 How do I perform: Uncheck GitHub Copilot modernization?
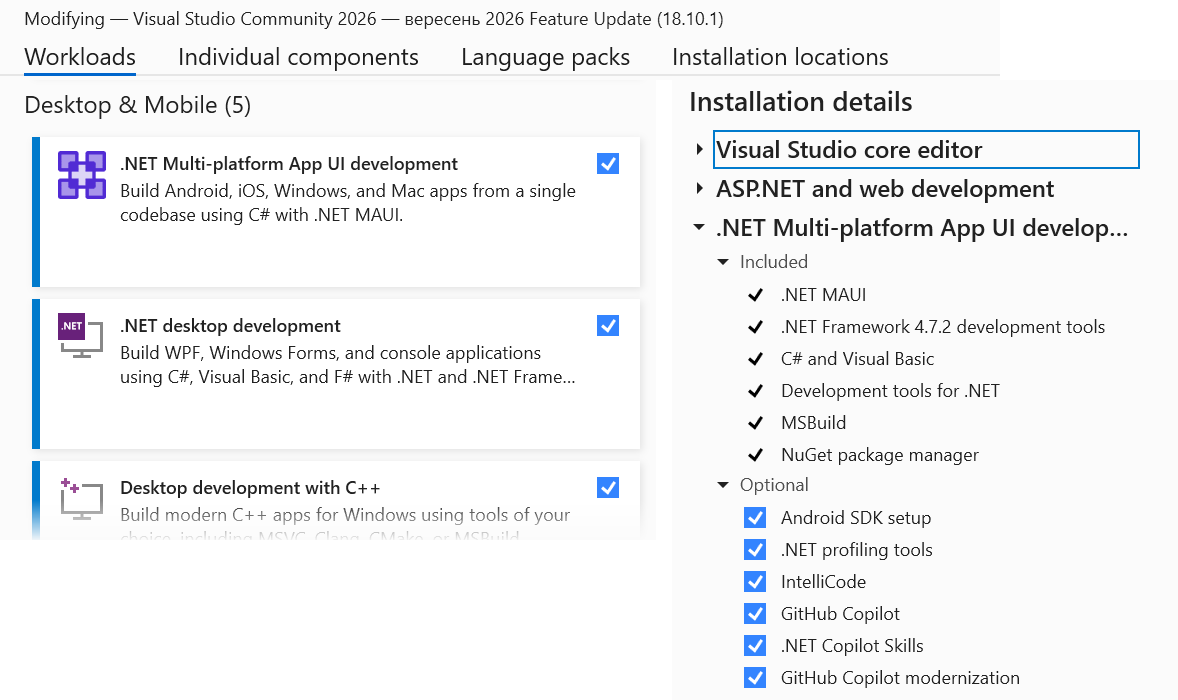point(755,677)
